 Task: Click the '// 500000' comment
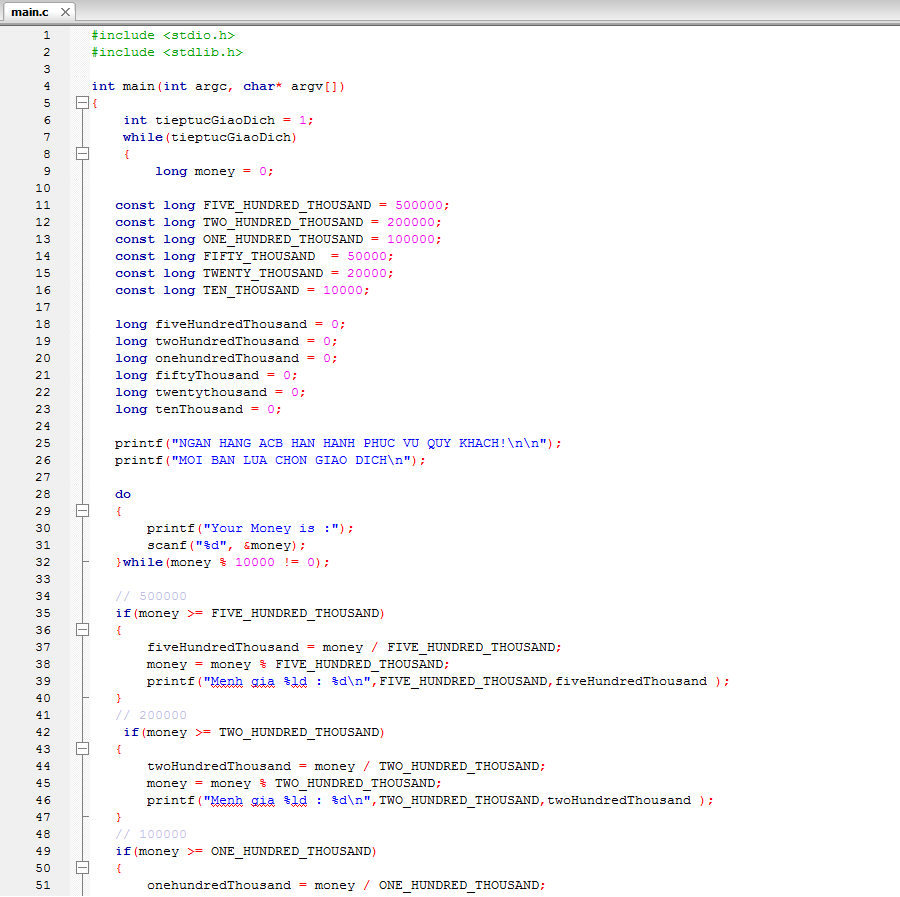pyautogui.click(x=151, y=596)
